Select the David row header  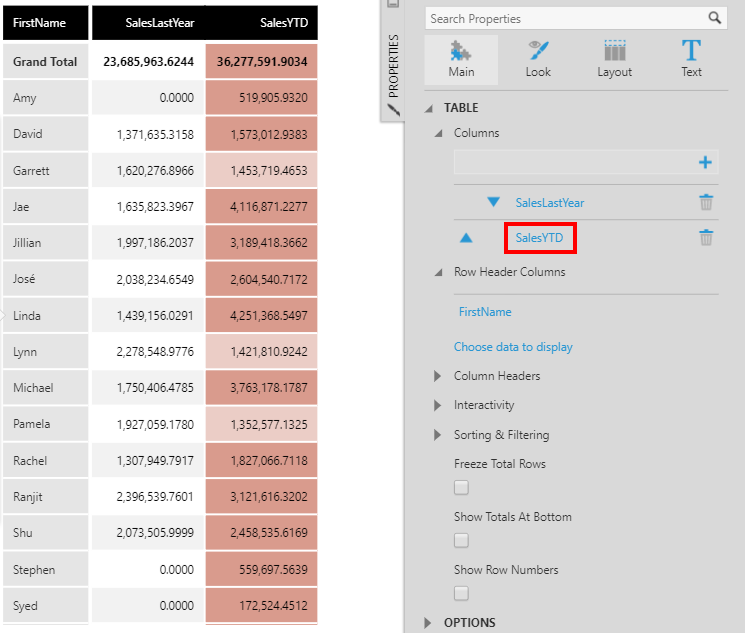pyautogui.click(x=46, y=134)
